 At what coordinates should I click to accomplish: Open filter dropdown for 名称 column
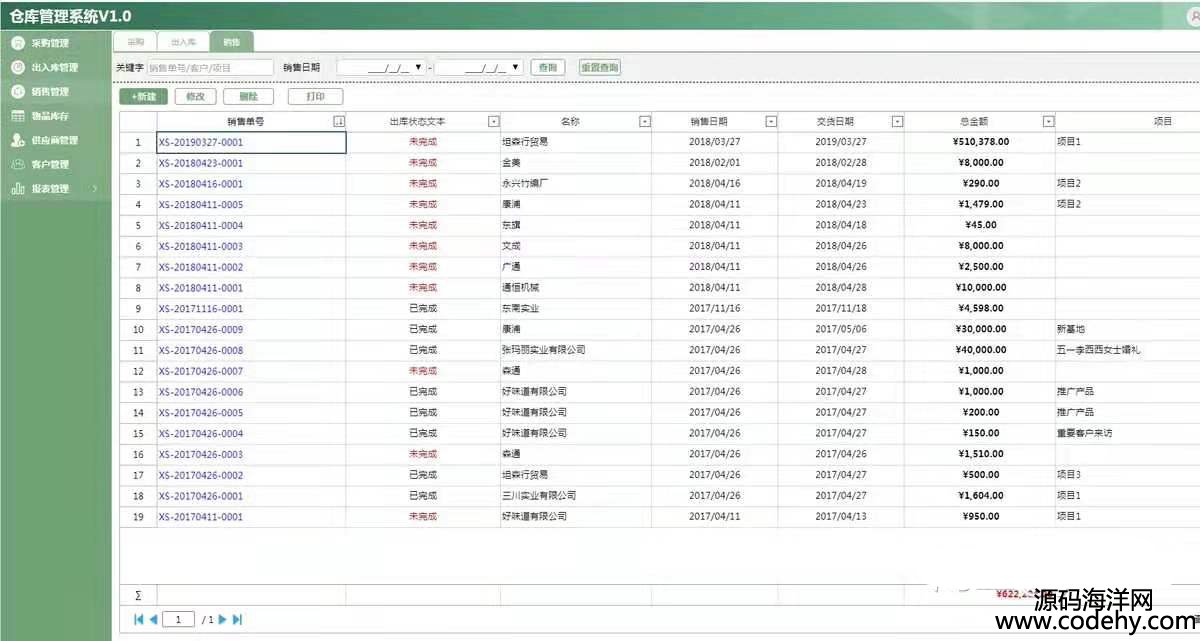coord(645,121)
